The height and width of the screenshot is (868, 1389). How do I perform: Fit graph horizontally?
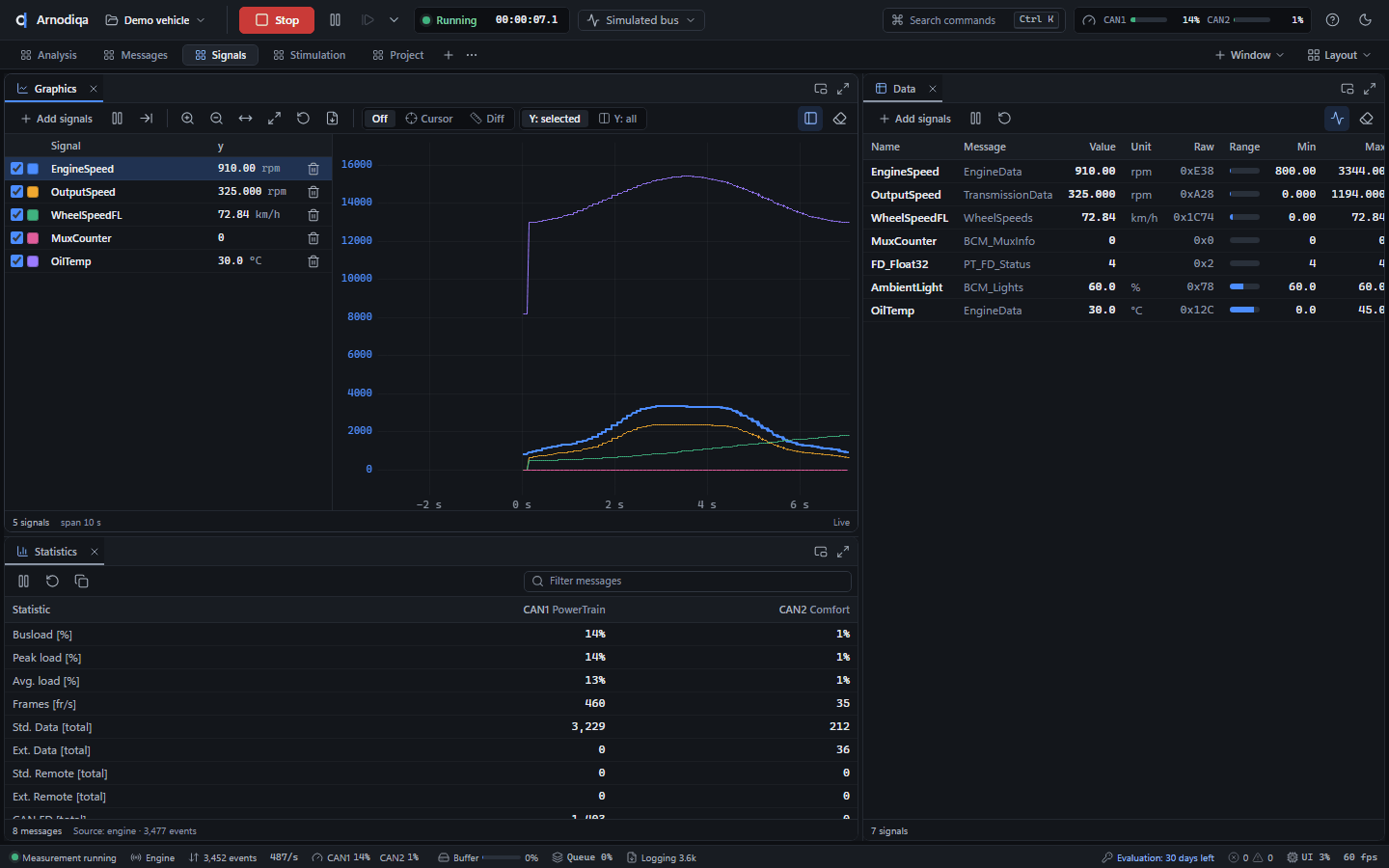coord(246,119)
